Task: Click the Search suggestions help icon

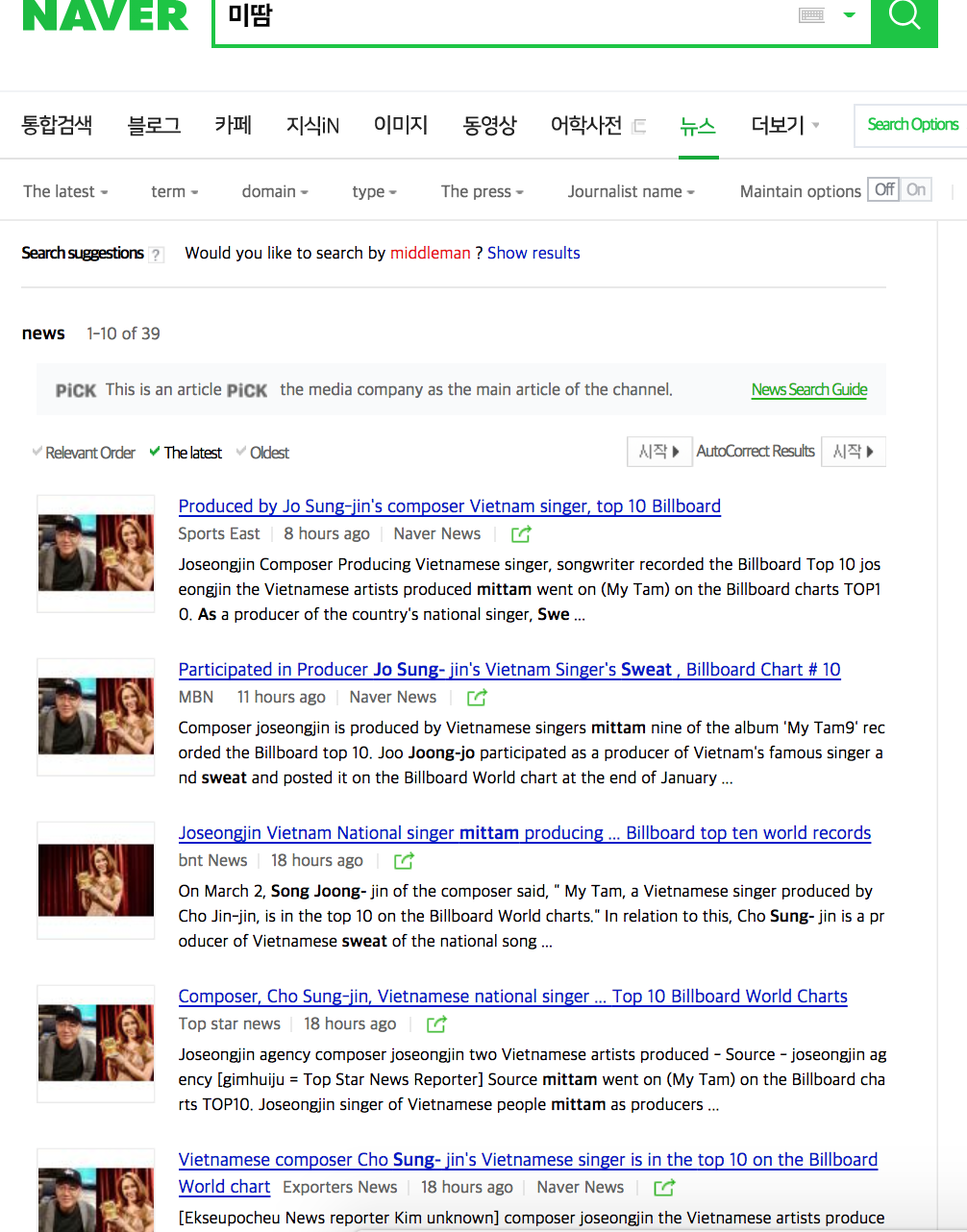Action: [x=157, y=255]
